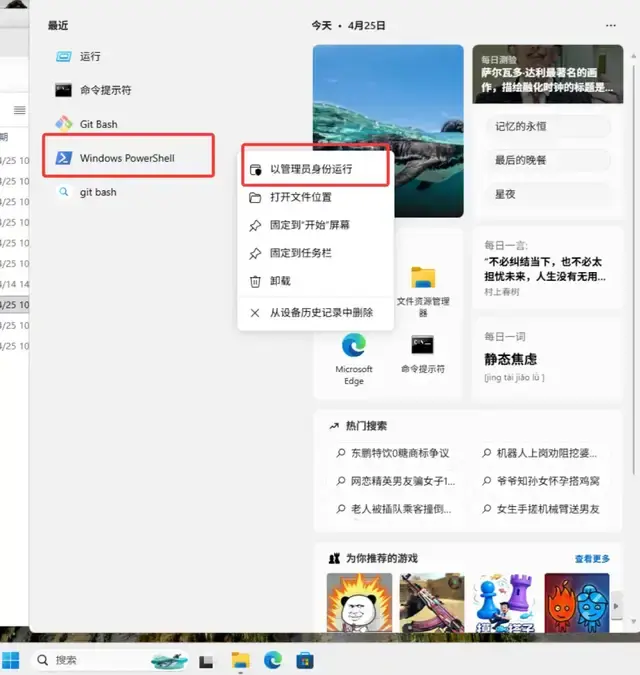
Task: Open Microsoft Edge app shortcut in panel
Action: click(x=354, y=359)
